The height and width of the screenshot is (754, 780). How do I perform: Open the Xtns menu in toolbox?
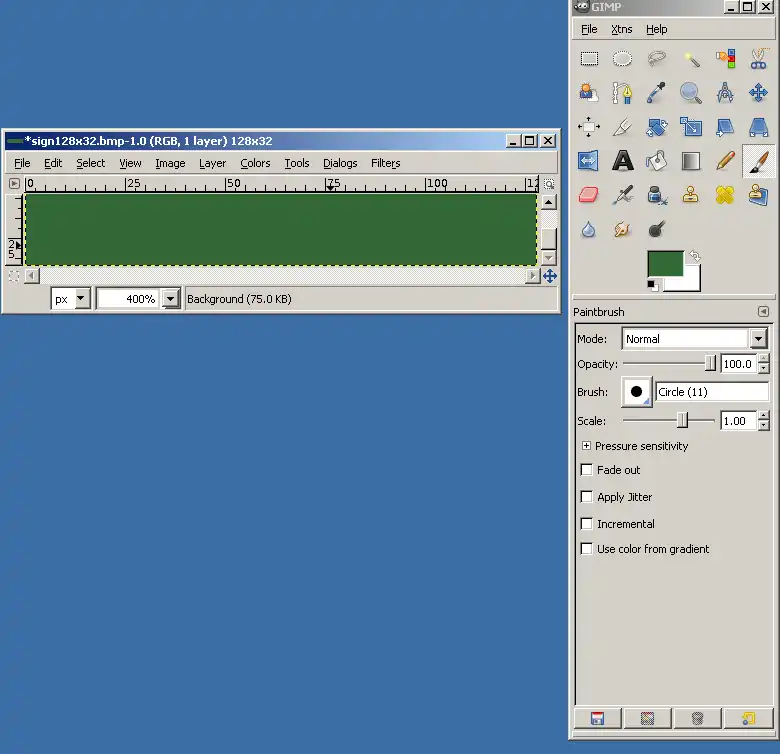click(622, 30)
